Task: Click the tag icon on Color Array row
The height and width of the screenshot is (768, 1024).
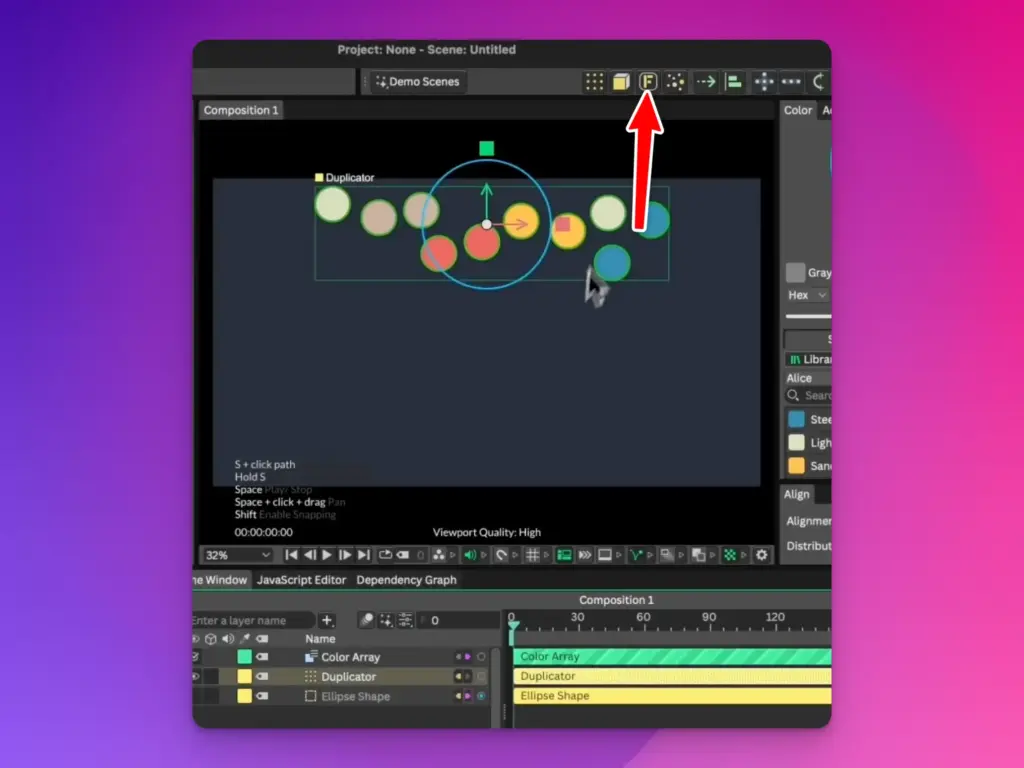Action: (x=262, y=657)
